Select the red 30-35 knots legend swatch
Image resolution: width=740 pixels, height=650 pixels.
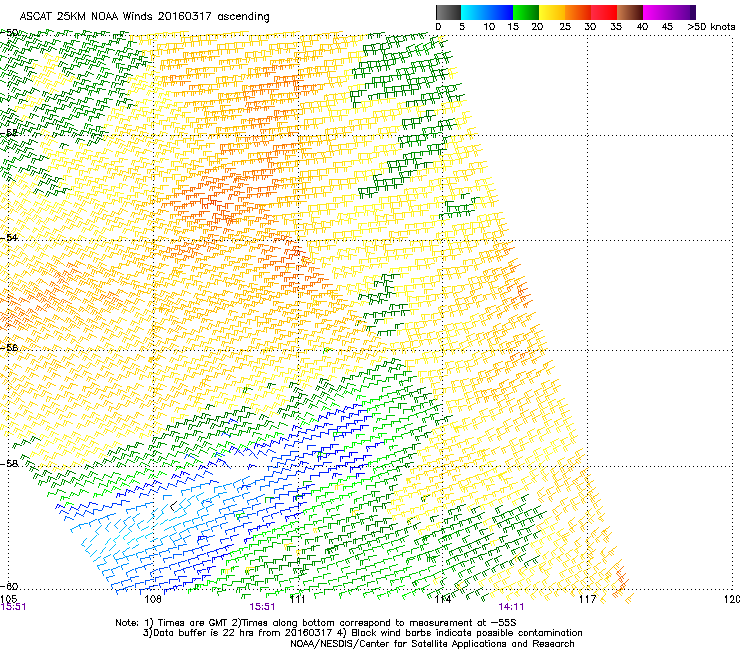pos(604,12)
